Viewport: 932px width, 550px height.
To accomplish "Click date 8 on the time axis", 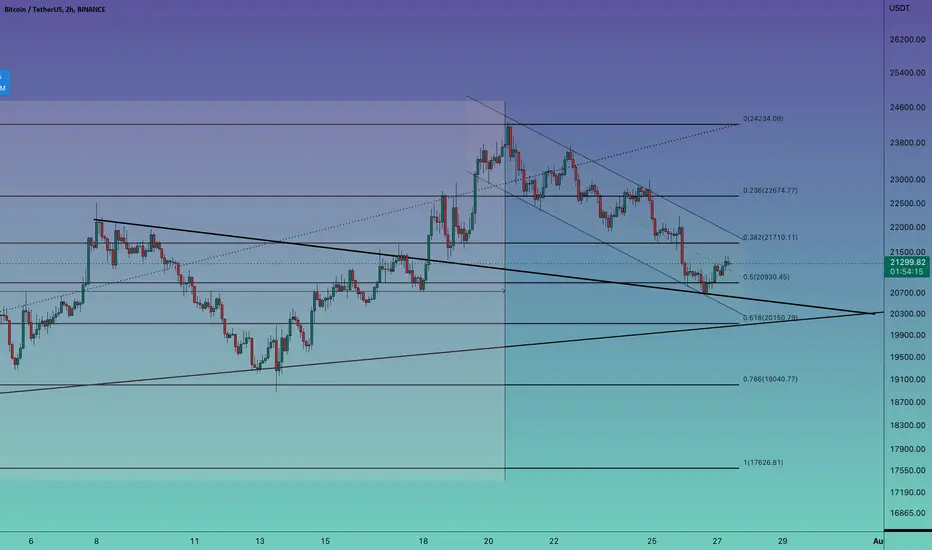I will click(x=96, y=541).
